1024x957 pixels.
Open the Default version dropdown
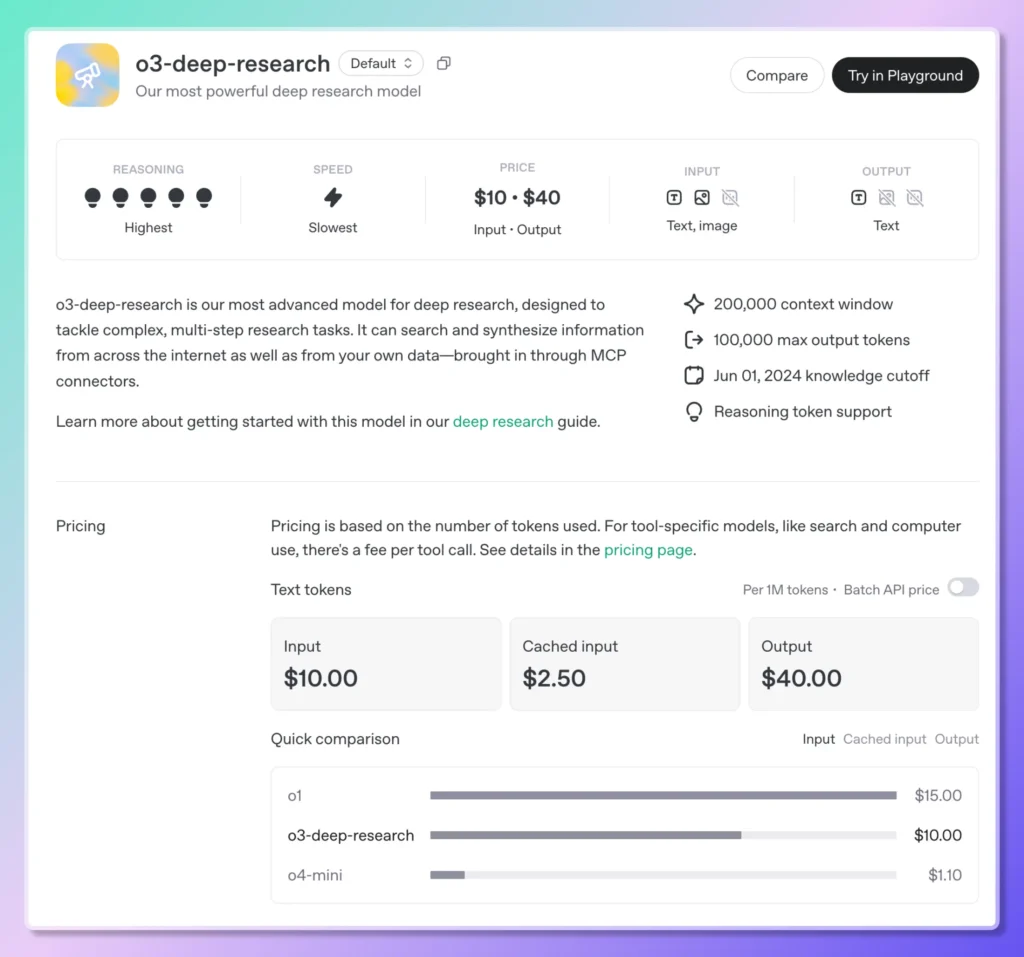click(x=381, y=64)
